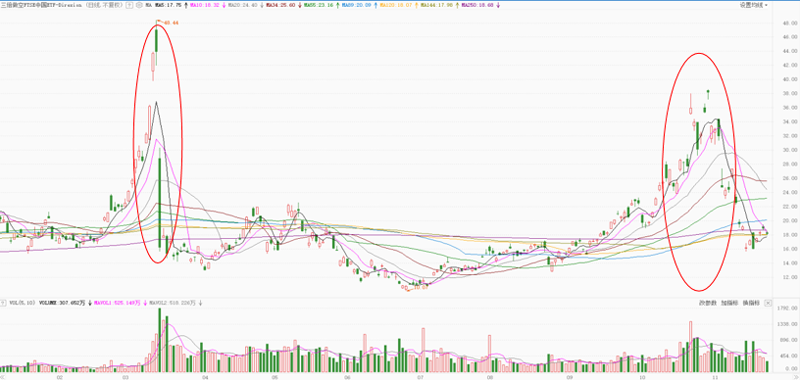Close the VOL indicator panel

click(768, 303)
